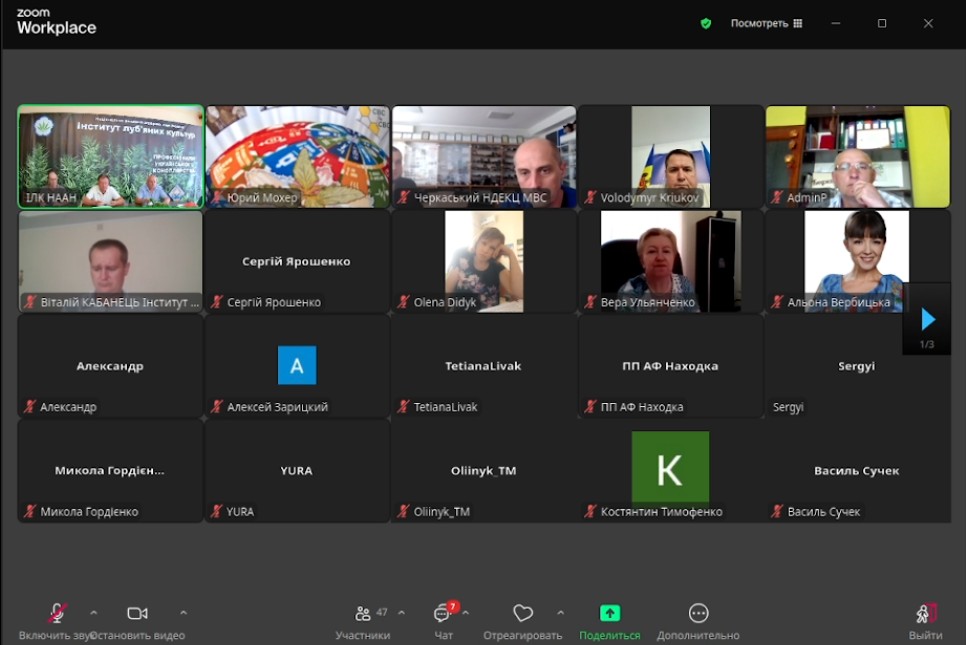Screen dimensions: 966x645
Task: Minimize the Zoom window
Action: pos(836,23)
